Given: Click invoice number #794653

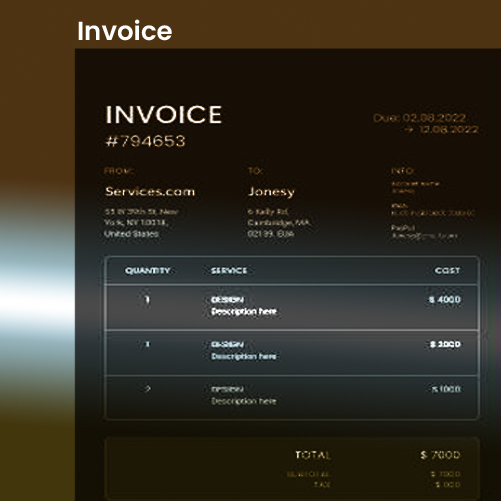Looking at the screenshot, I should 145,141.
